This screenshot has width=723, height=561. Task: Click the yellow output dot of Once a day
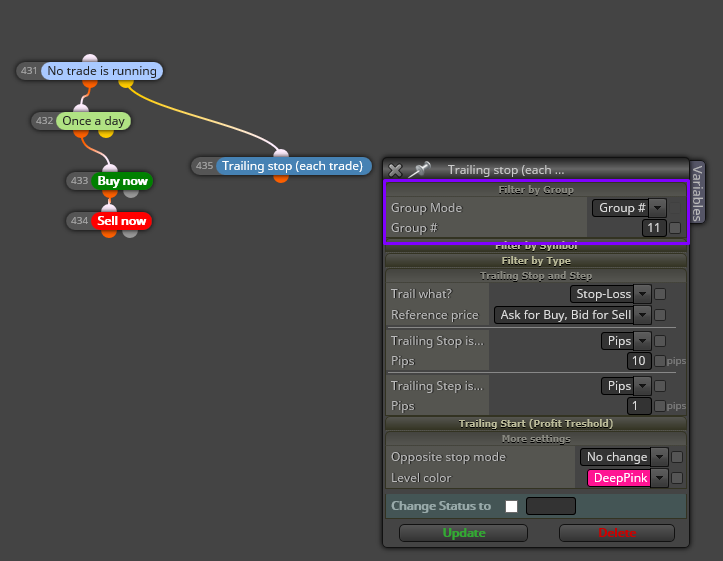point(106,134)
